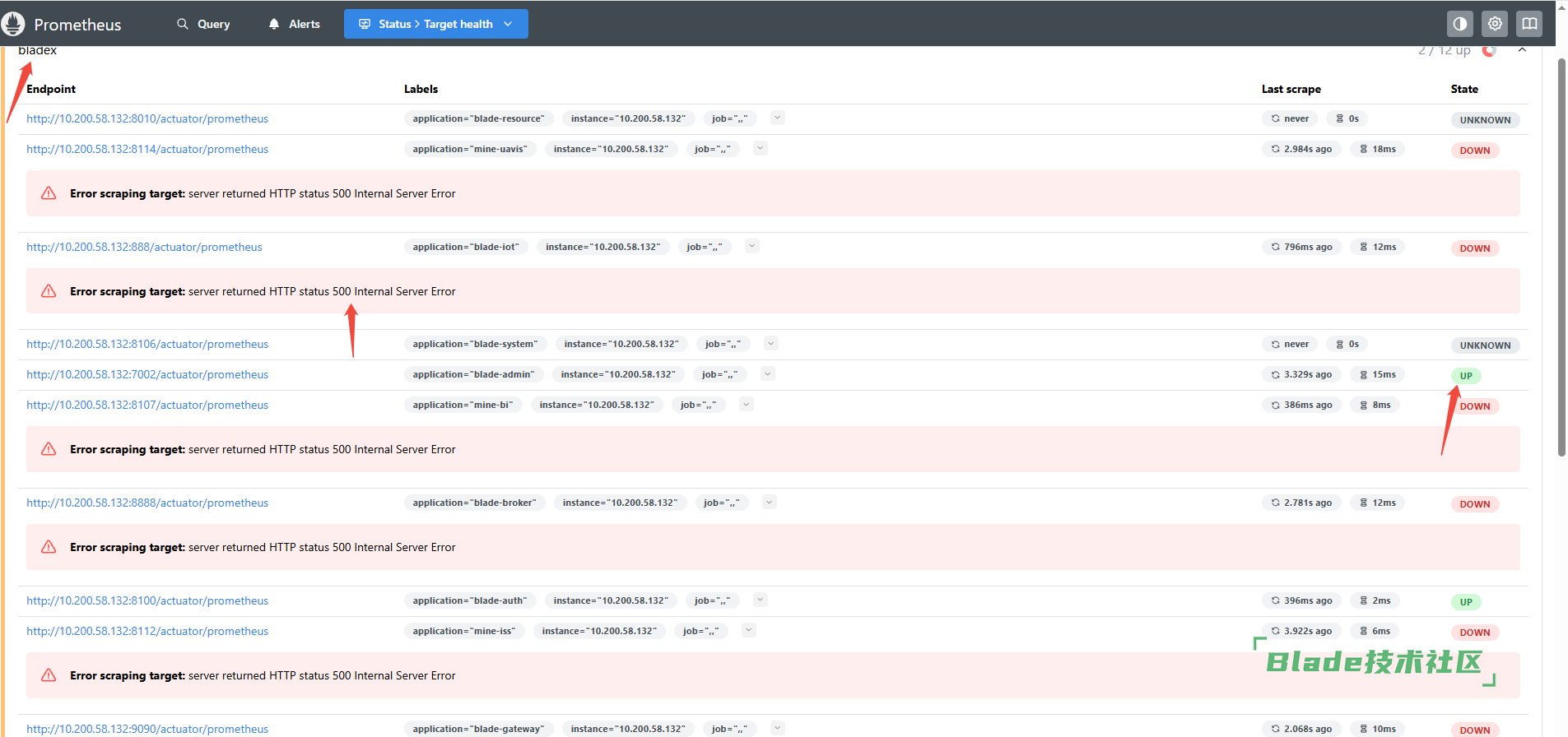
Task: Open endpoint link on port 8100
Action: (147, 600)
